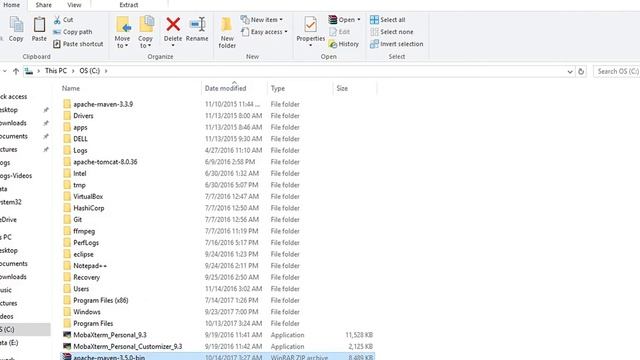Select the apache-tomcat-8.0.36 folder

pyautogui.click(x=218, y=162)
